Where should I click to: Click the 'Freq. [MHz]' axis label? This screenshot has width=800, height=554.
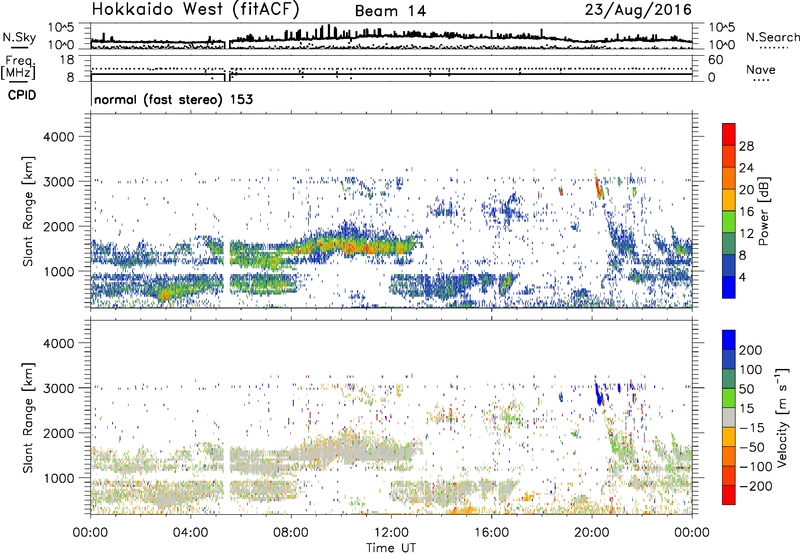point(18,68)
